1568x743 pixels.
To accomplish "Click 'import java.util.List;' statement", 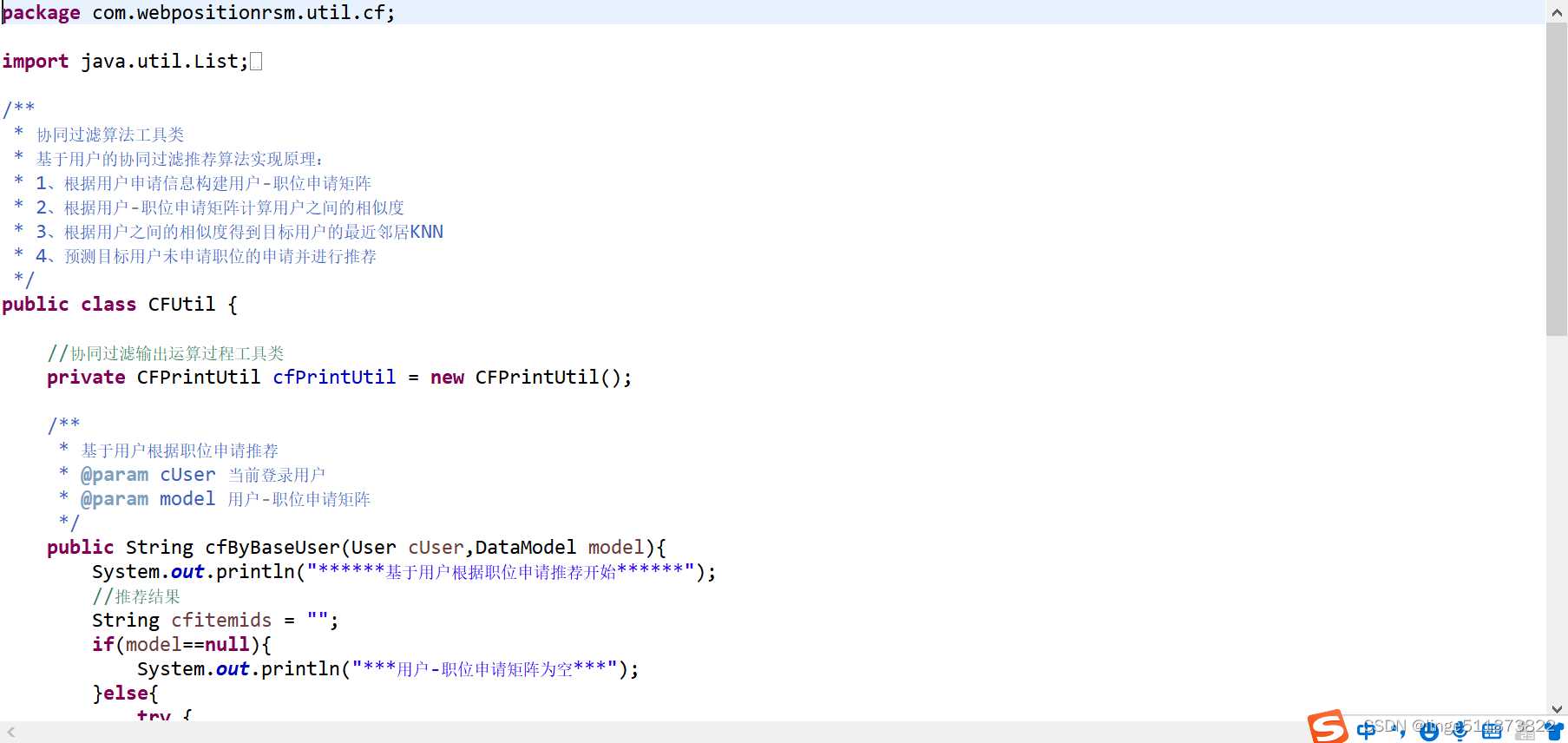I will pyautogui.click(x=125, y=62).
